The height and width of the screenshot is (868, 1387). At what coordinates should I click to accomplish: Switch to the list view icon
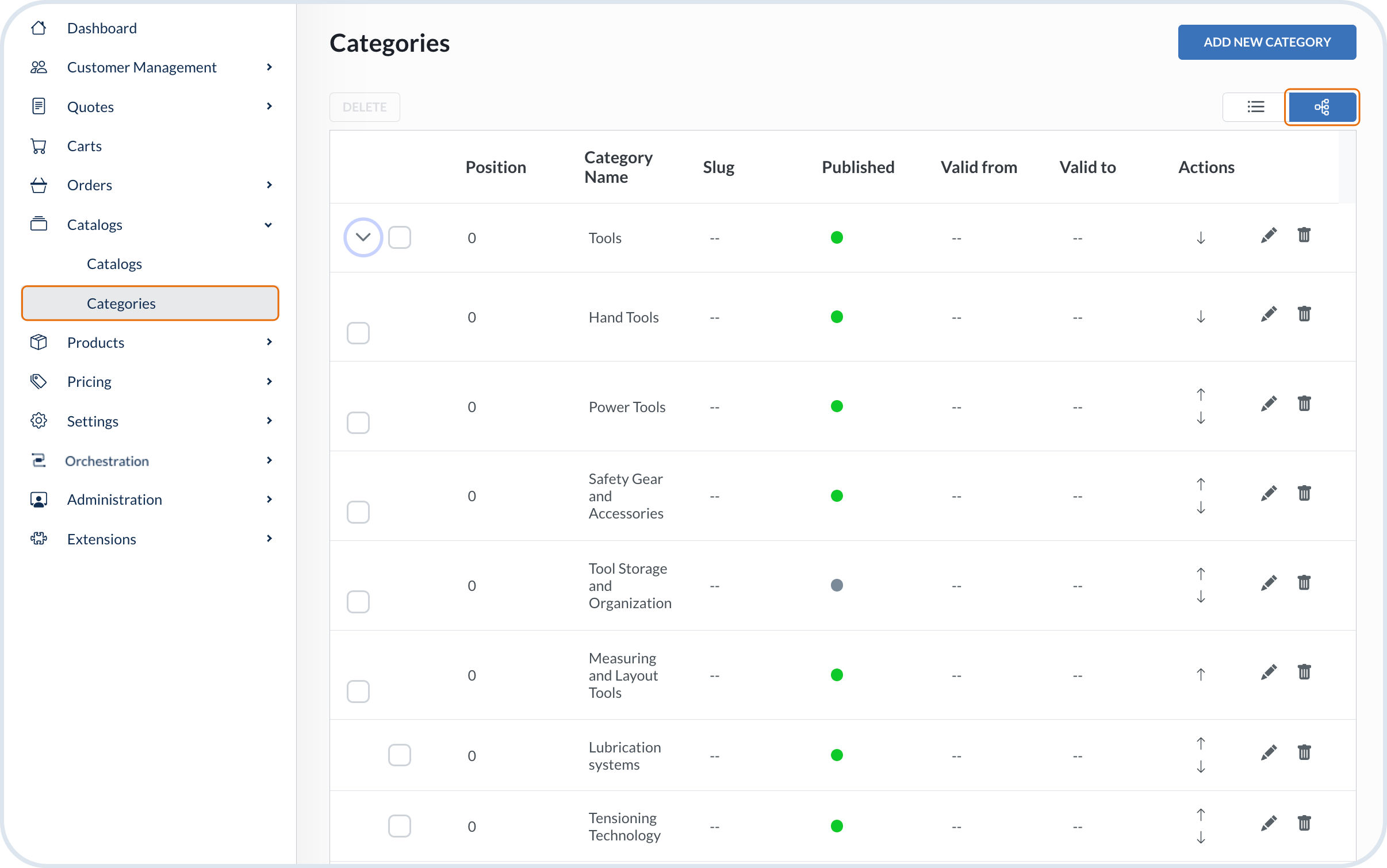tap(1255, 107)
